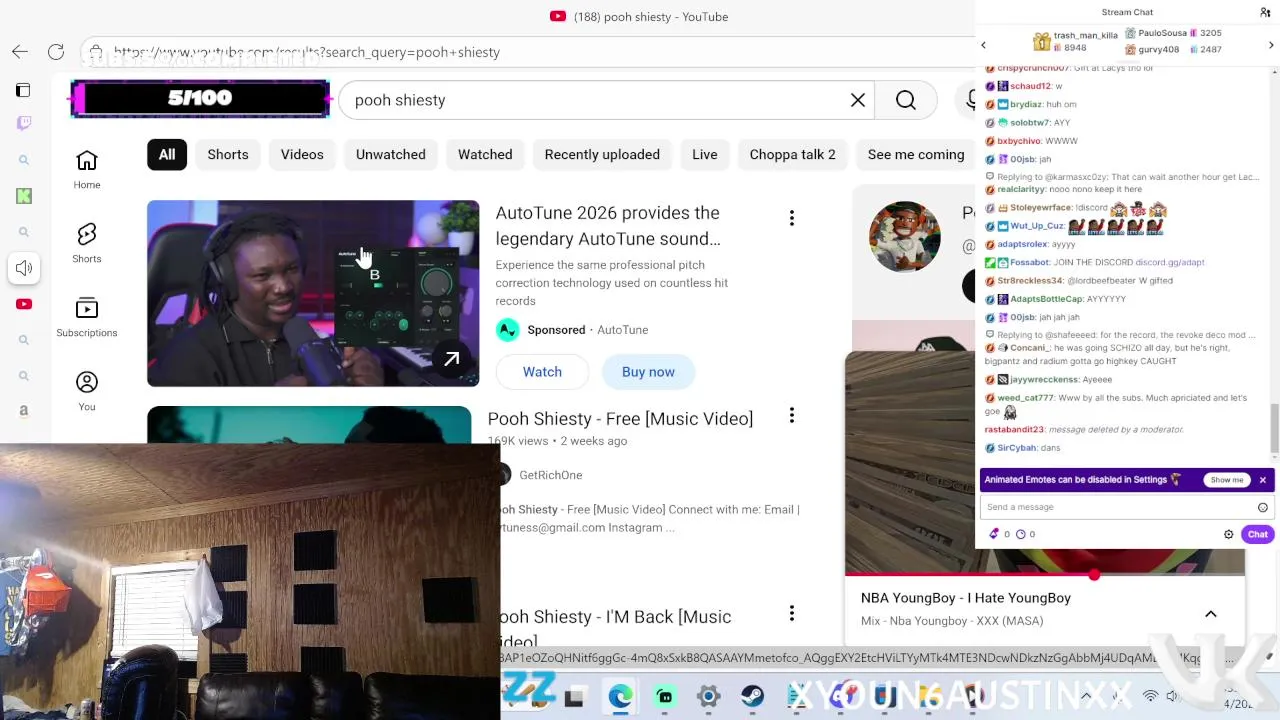This screenshot has height=720, width=1280.
Task: Click the Twitch chat scrollbar
Action: (1274, 428)
